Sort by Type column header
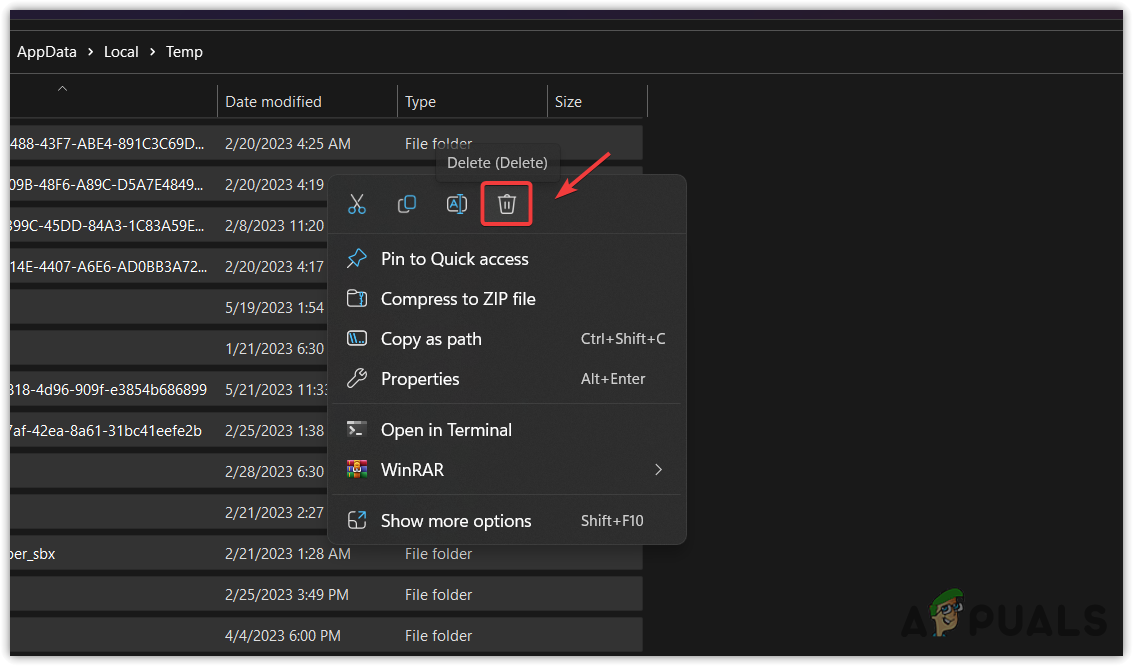1133x666 pixels. (420, 102)
